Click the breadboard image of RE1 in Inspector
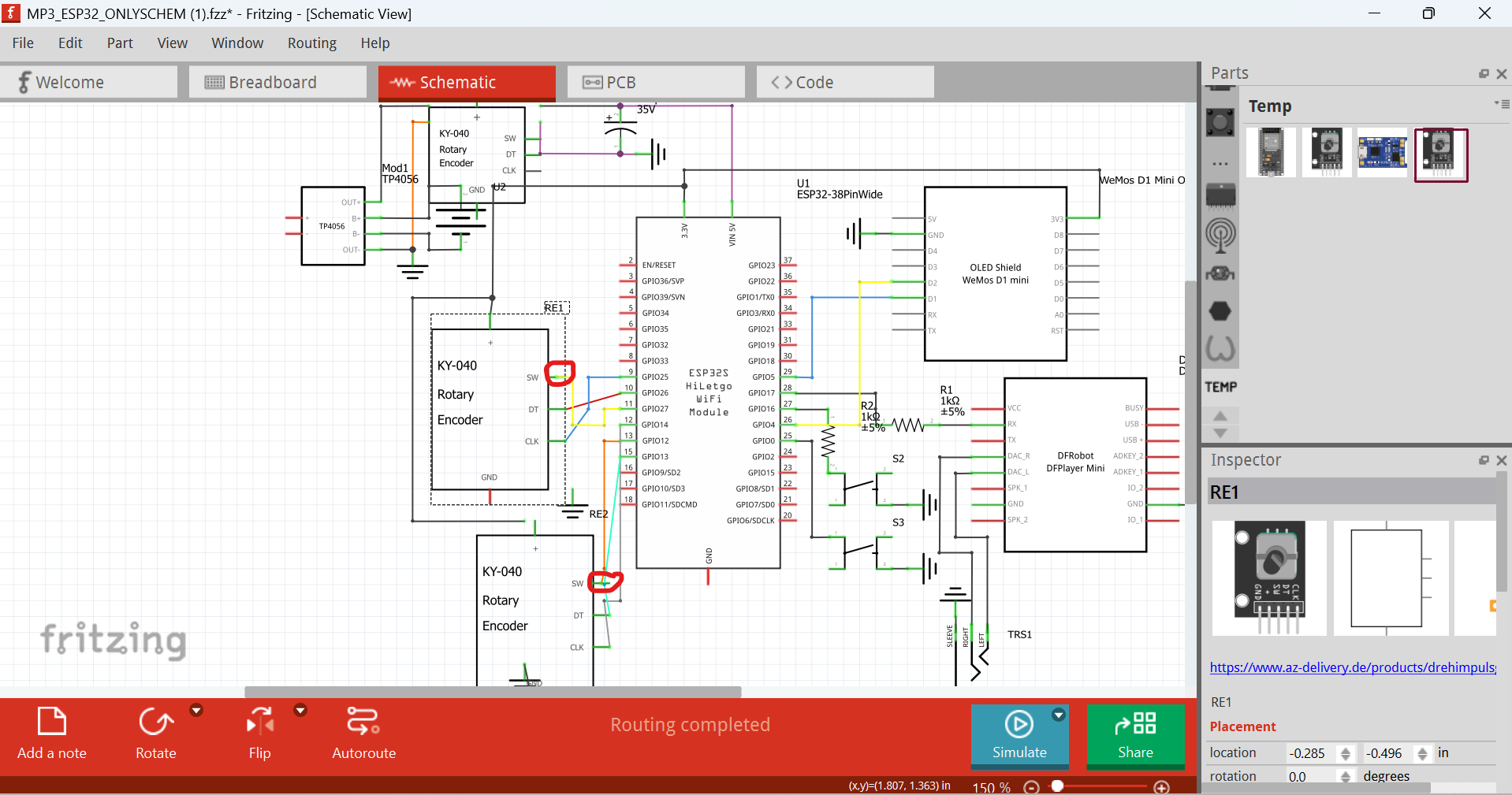The height and width of the screenshot is (795, 1512). [1269, 578]
